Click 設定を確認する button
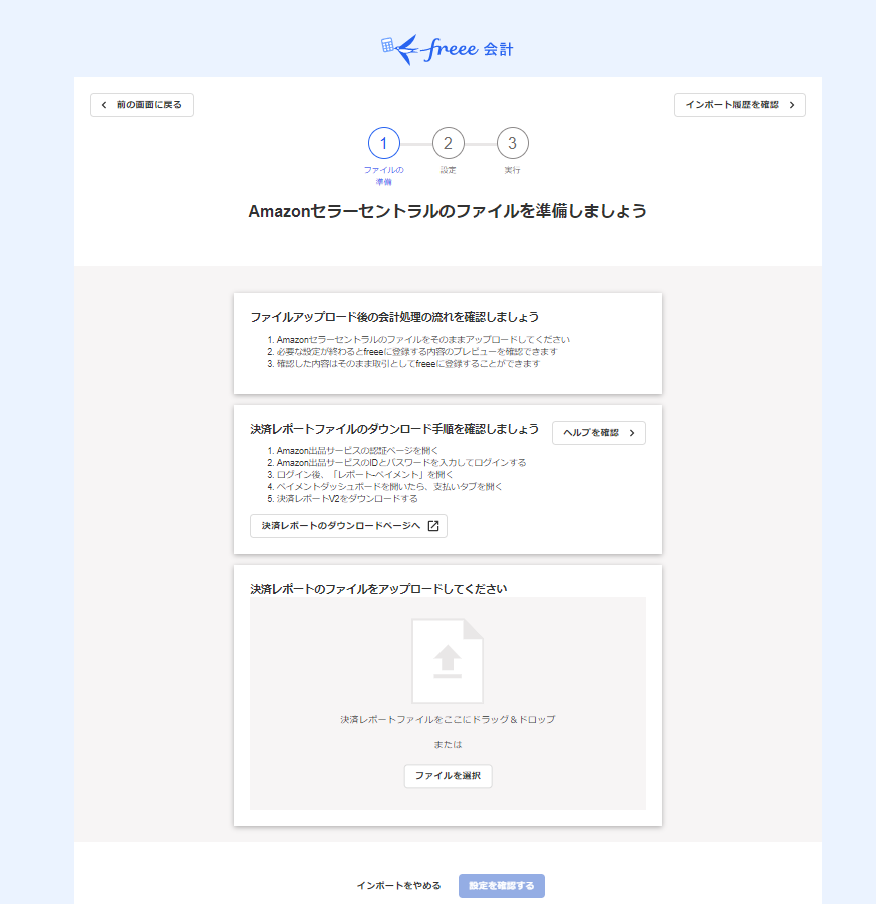876x904 pixels. [502, 886]
